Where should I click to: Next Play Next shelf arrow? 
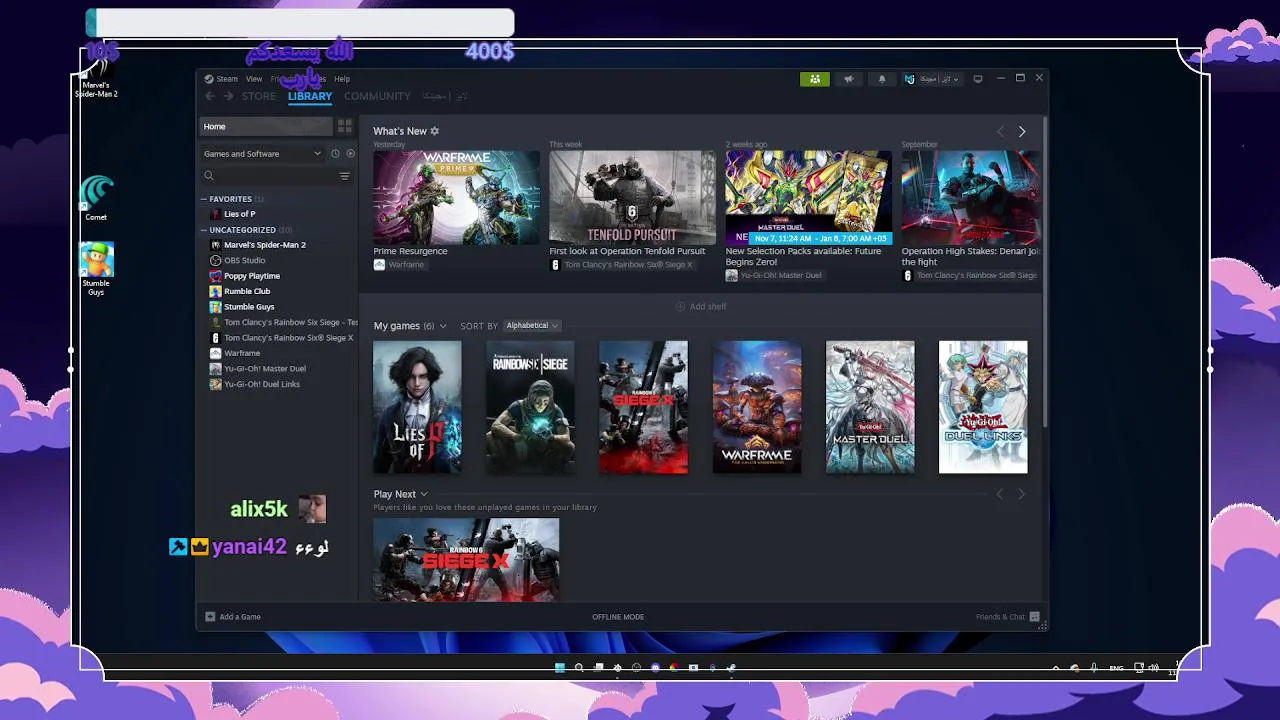click(x=1021, y=494)
